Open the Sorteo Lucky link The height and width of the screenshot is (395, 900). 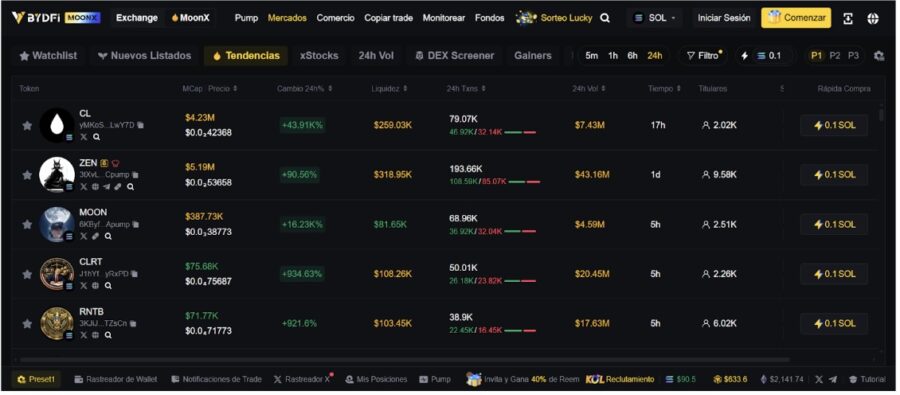pos(554,18)
